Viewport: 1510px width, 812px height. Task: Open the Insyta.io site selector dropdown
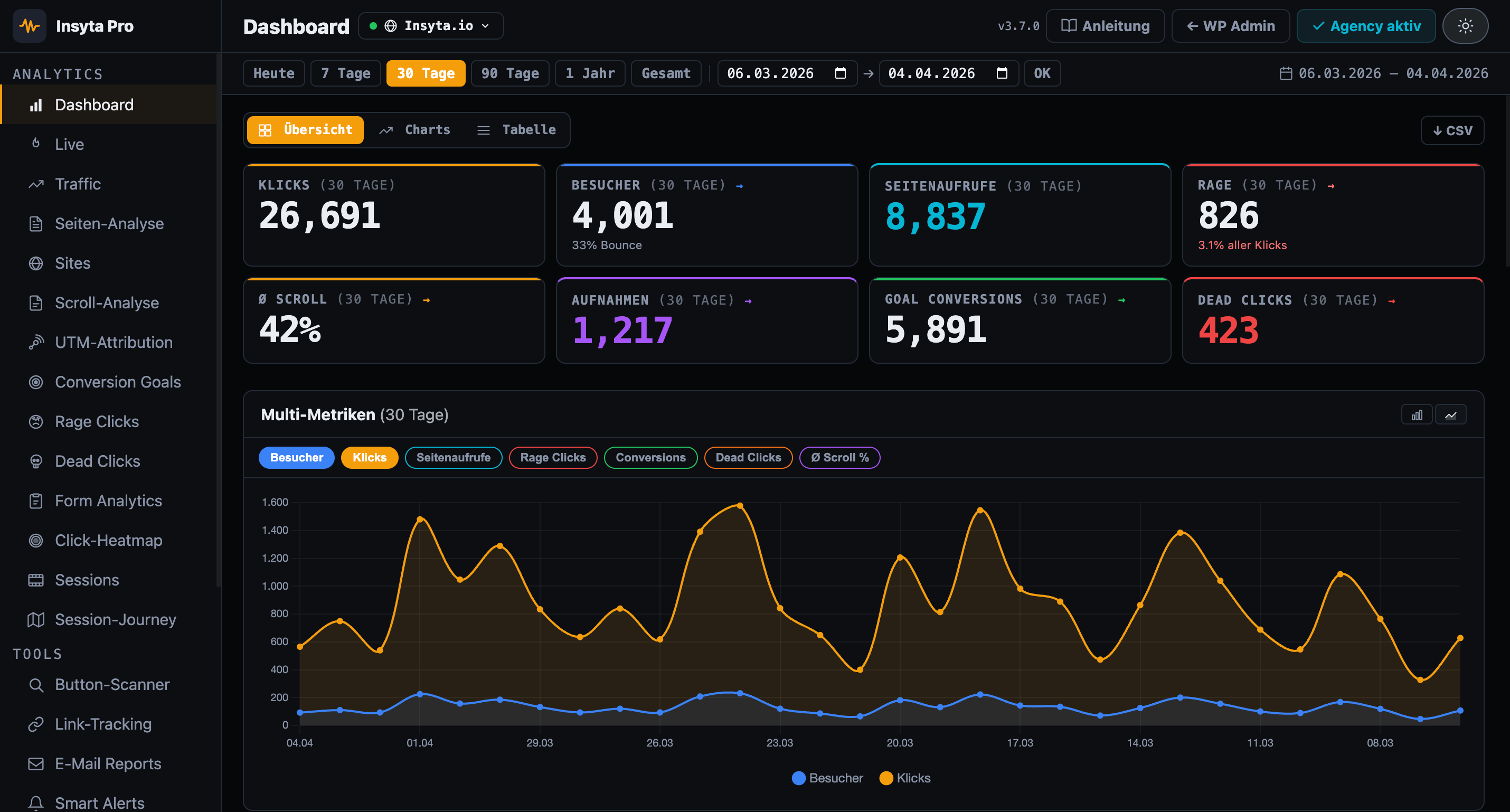431,25
